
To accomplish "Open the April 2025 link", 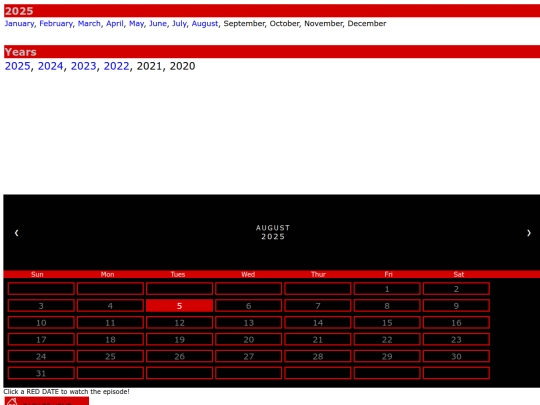I will tap(115, 23).
